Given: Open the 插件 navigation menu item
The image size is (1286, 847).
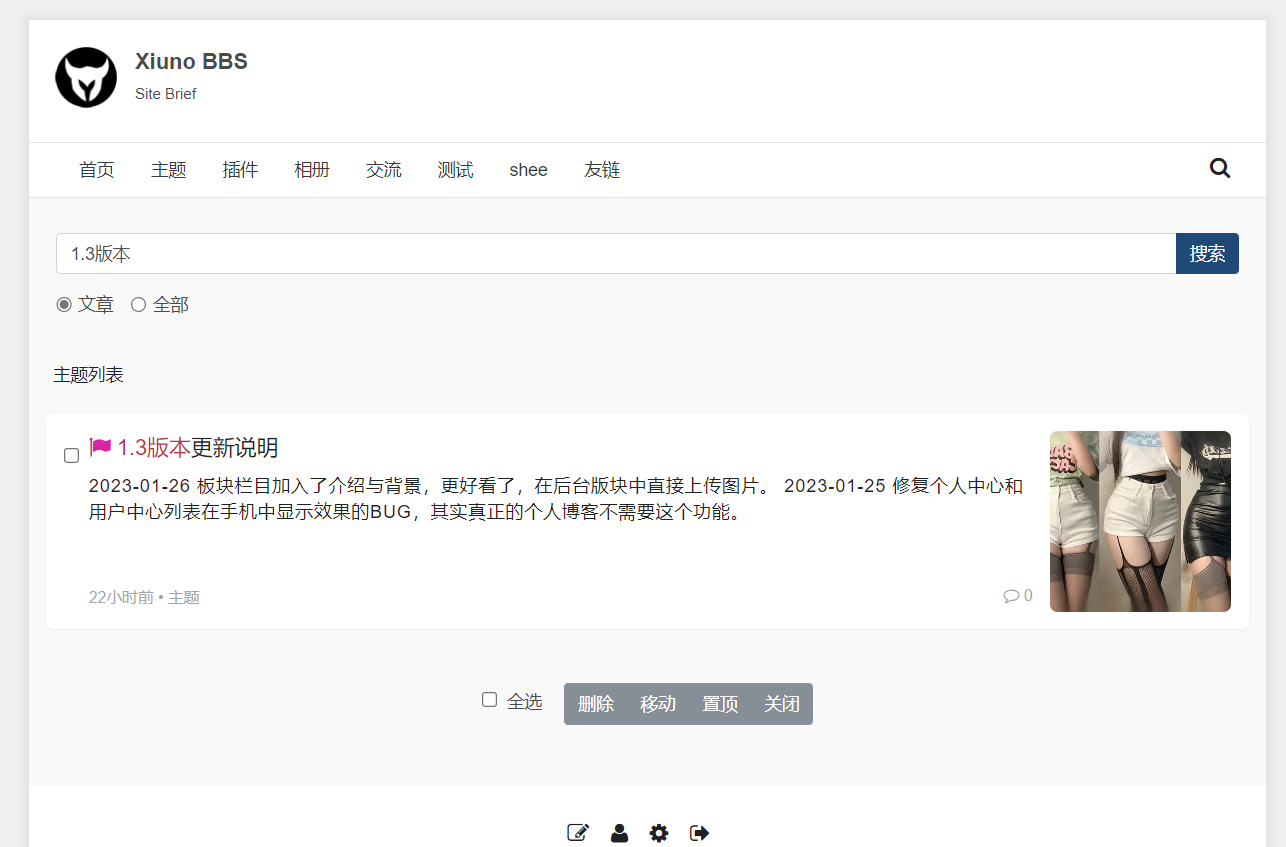Looking at the screenshot, I should pyautogui.click(x=240, y=170).
